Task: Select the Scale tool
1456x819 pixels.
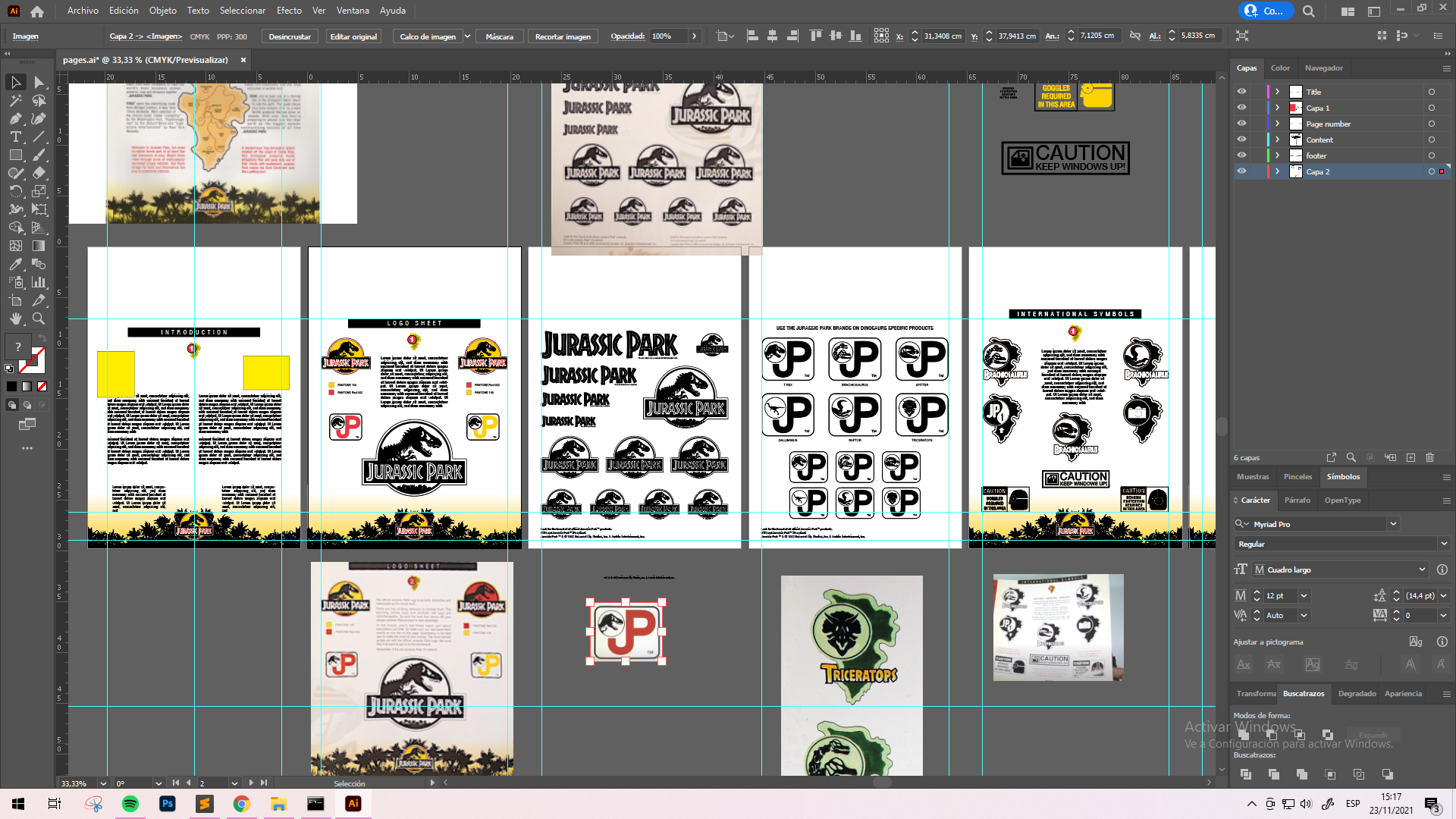Action: click(39, 191)
